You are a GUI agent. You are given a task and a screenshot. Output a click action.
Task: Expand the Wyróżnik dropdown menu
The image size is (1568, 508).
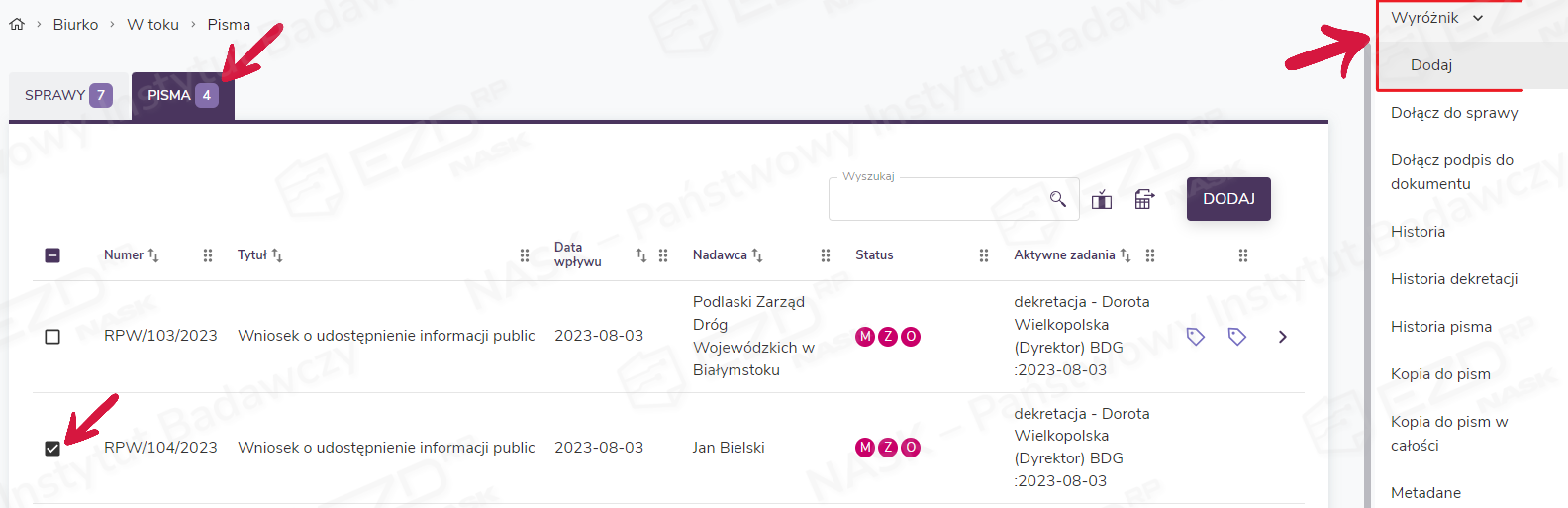1436,18
